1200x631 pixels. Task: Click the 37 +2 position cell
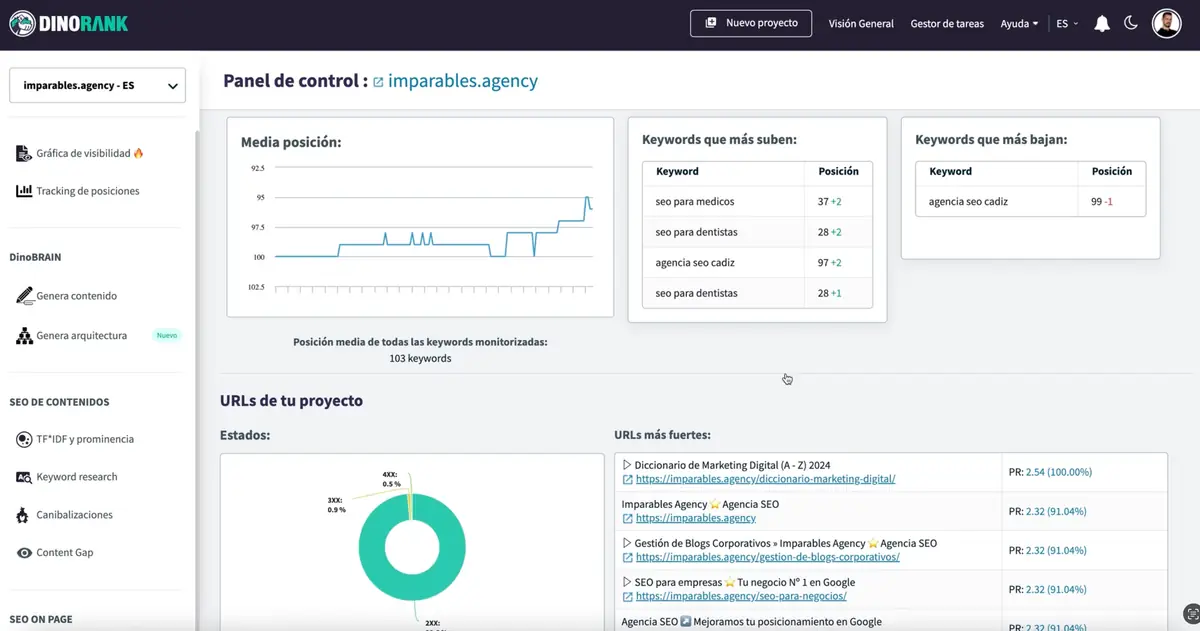tap(838, 201)
